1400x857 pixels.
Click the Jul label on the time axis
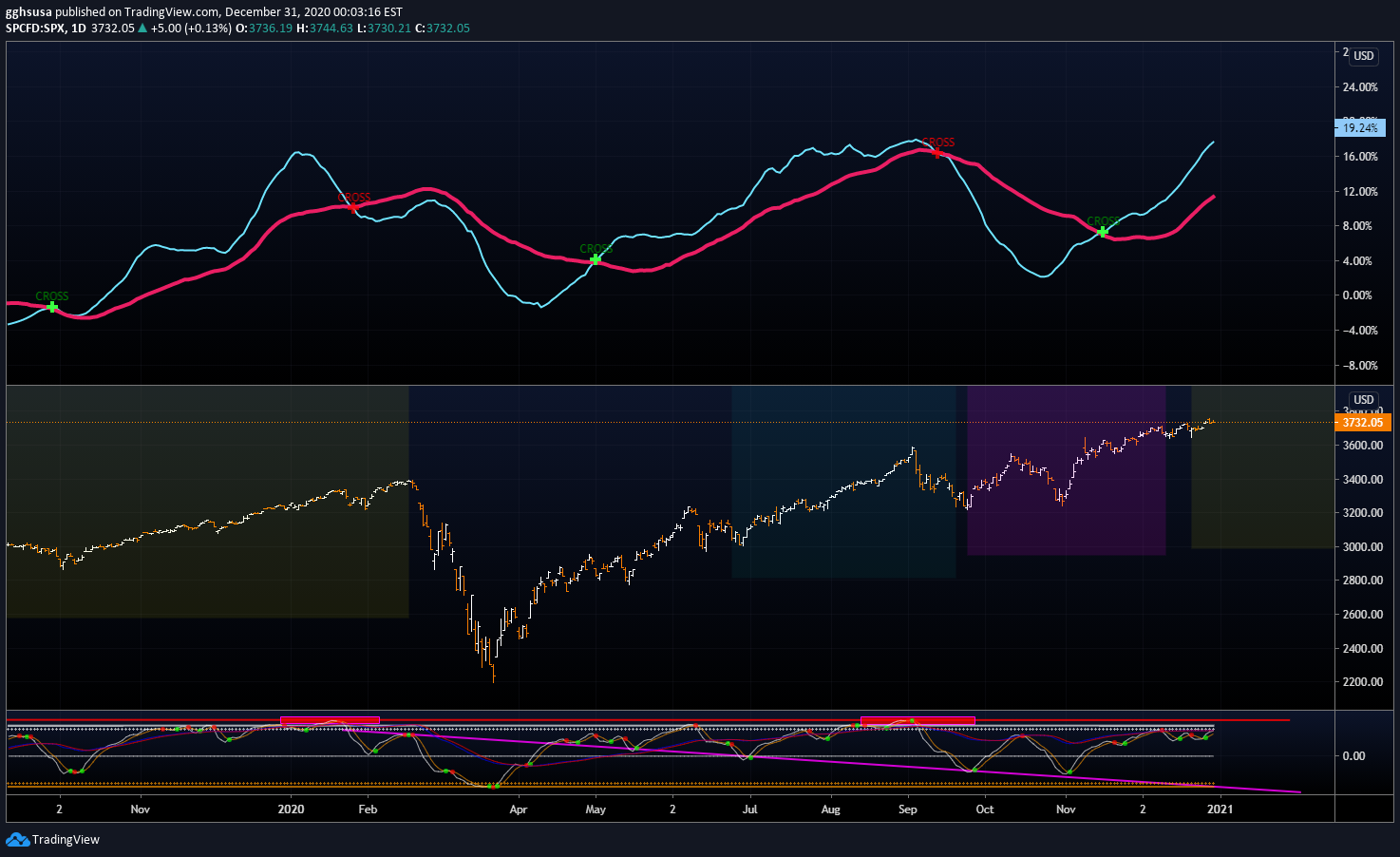click(x=749, y=809)
